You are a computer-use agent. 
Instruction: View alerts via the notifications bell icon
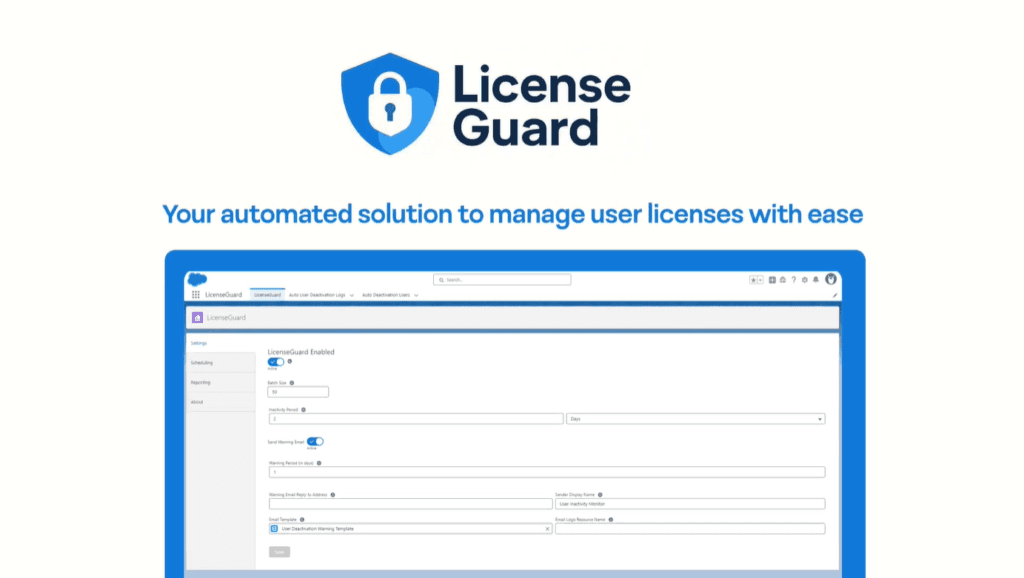pyautogui.click(x=816, y=280)
